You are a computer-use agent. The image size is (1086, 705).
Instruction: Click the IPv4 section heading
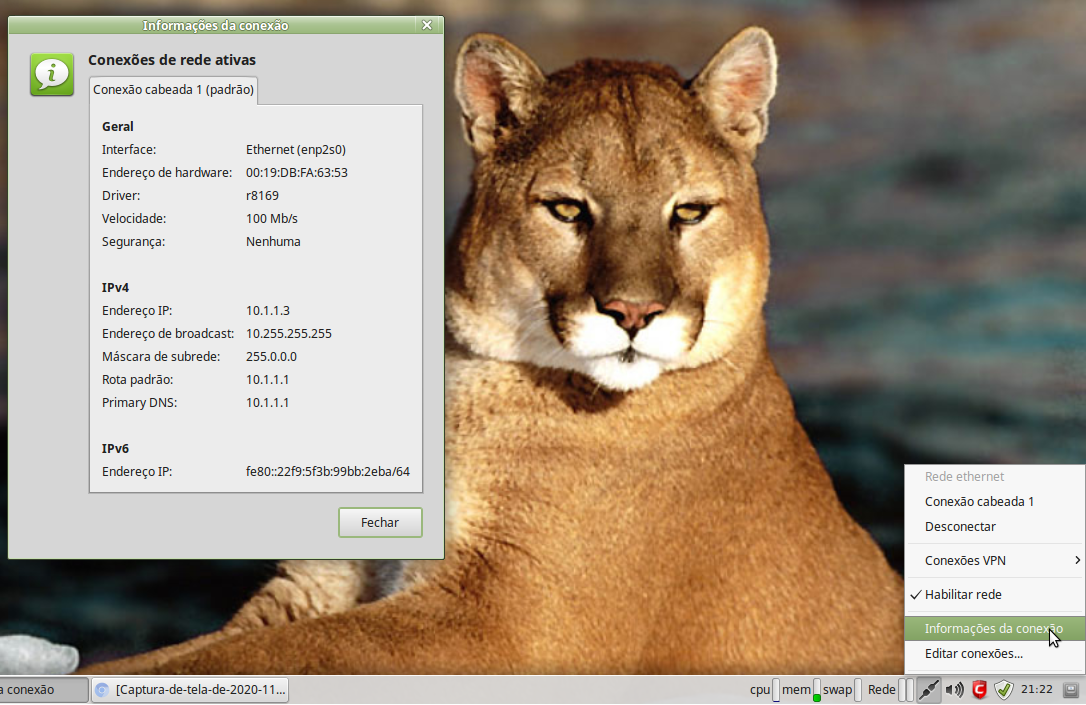[115, 287]
